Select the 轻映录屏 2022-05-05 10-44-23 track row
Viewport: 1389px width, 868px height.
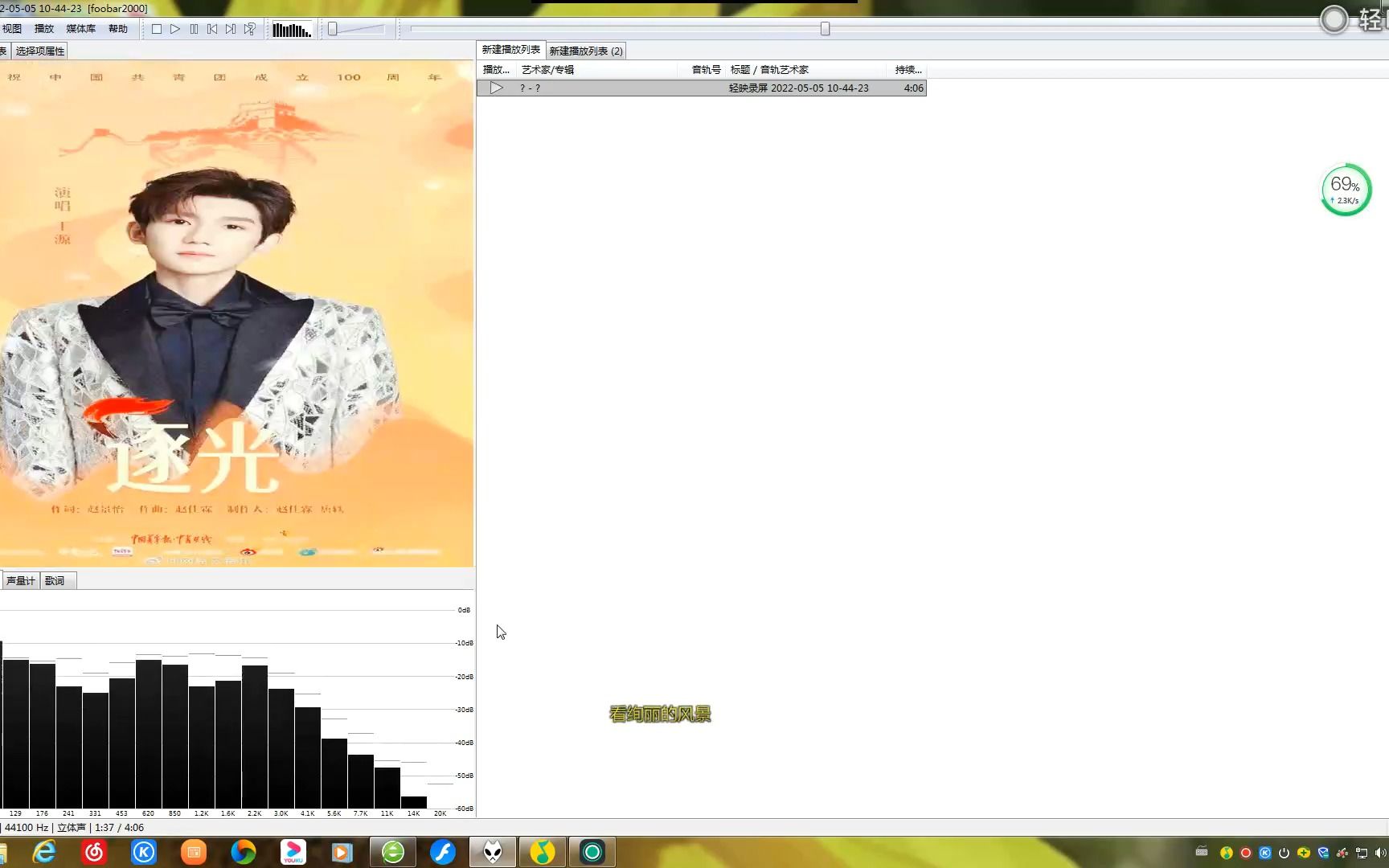point(702,88)
